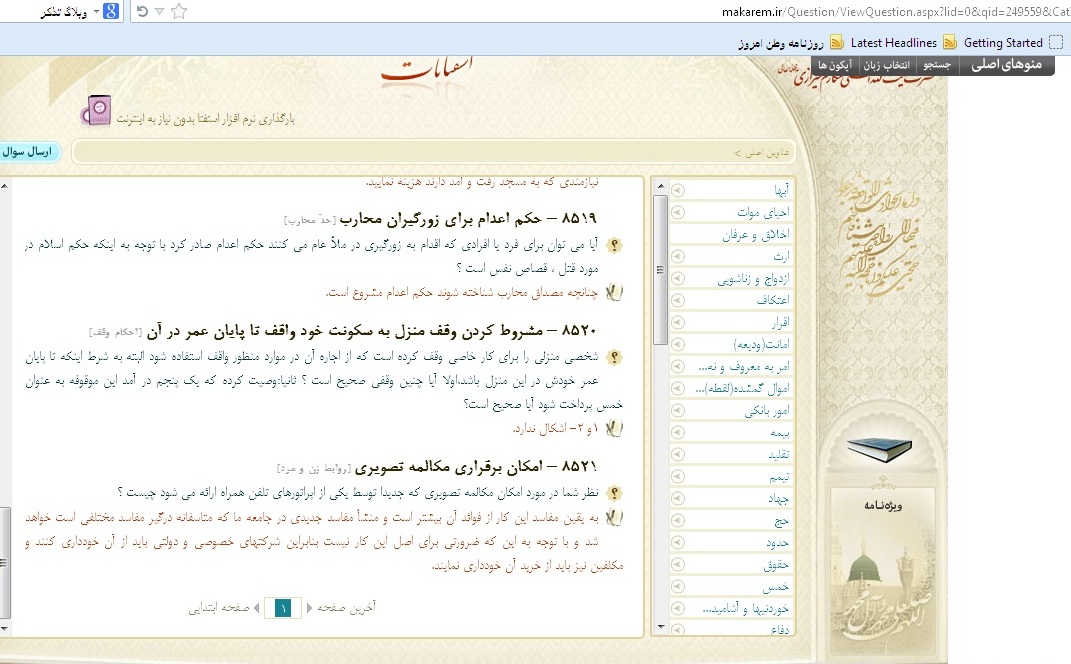
Task: Click the Getting Started bookmark page icon
Action: (1056, 42)
